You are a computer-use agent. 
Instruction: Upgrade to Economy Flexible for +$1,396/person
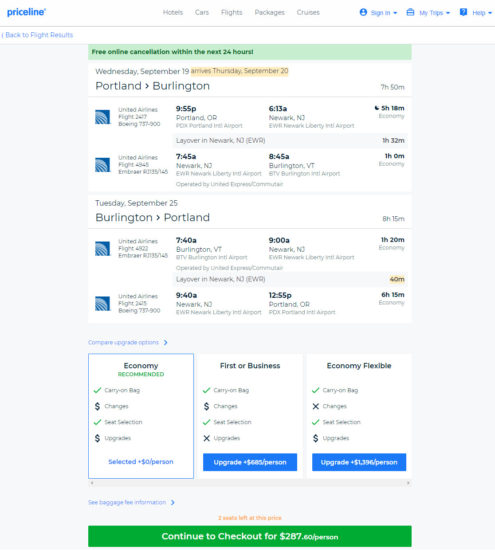point(359,462)
